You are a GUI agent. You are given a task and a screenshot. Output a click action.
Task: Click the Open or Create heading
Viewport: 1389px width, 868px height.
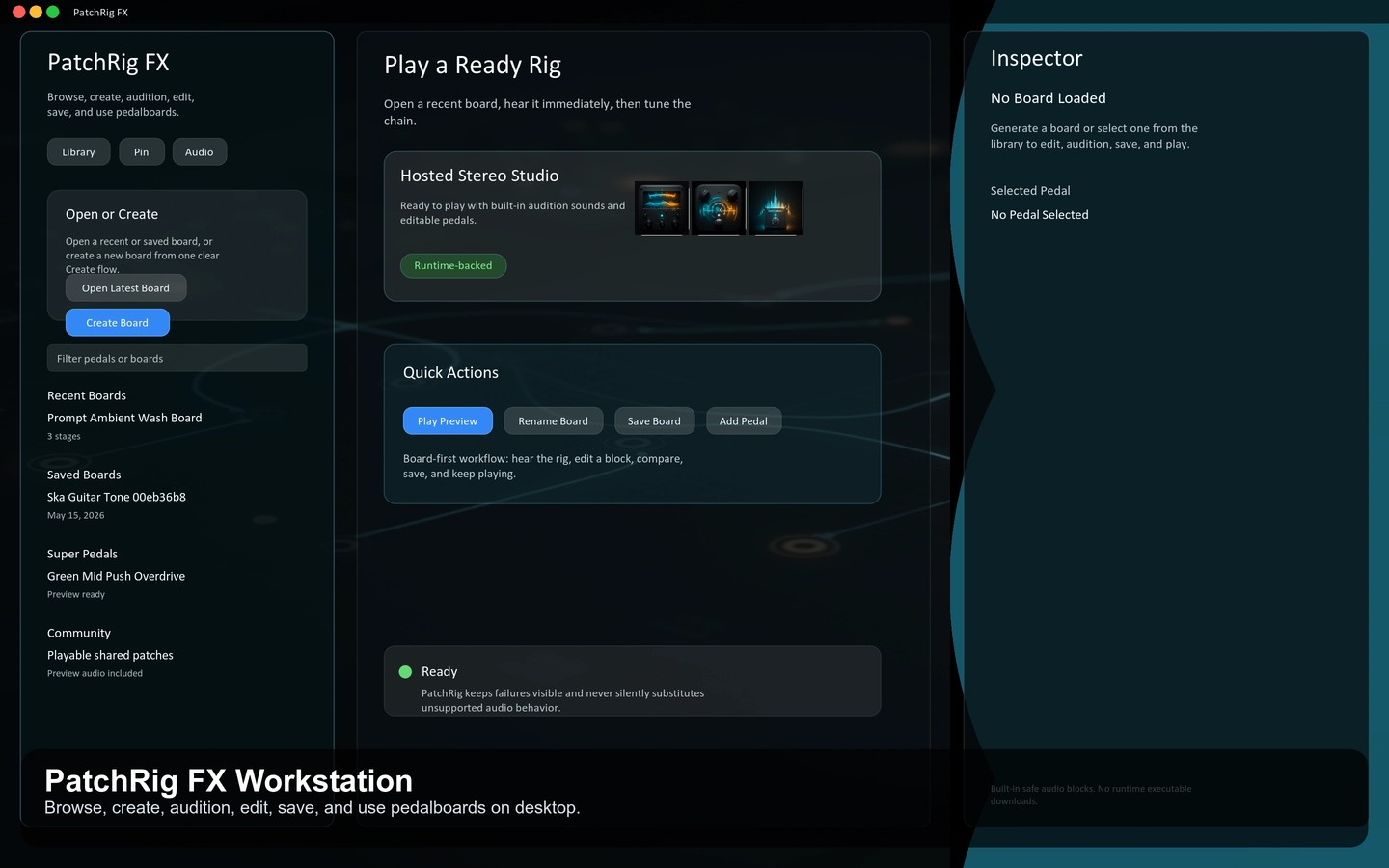point(112,215)
